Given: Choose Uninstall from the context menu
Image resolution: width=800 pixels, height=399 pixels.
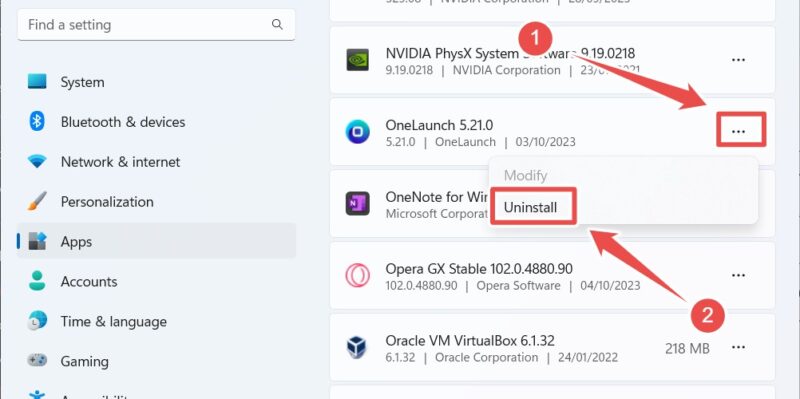Looking at the screenshot, I should (x=531, y=207).
